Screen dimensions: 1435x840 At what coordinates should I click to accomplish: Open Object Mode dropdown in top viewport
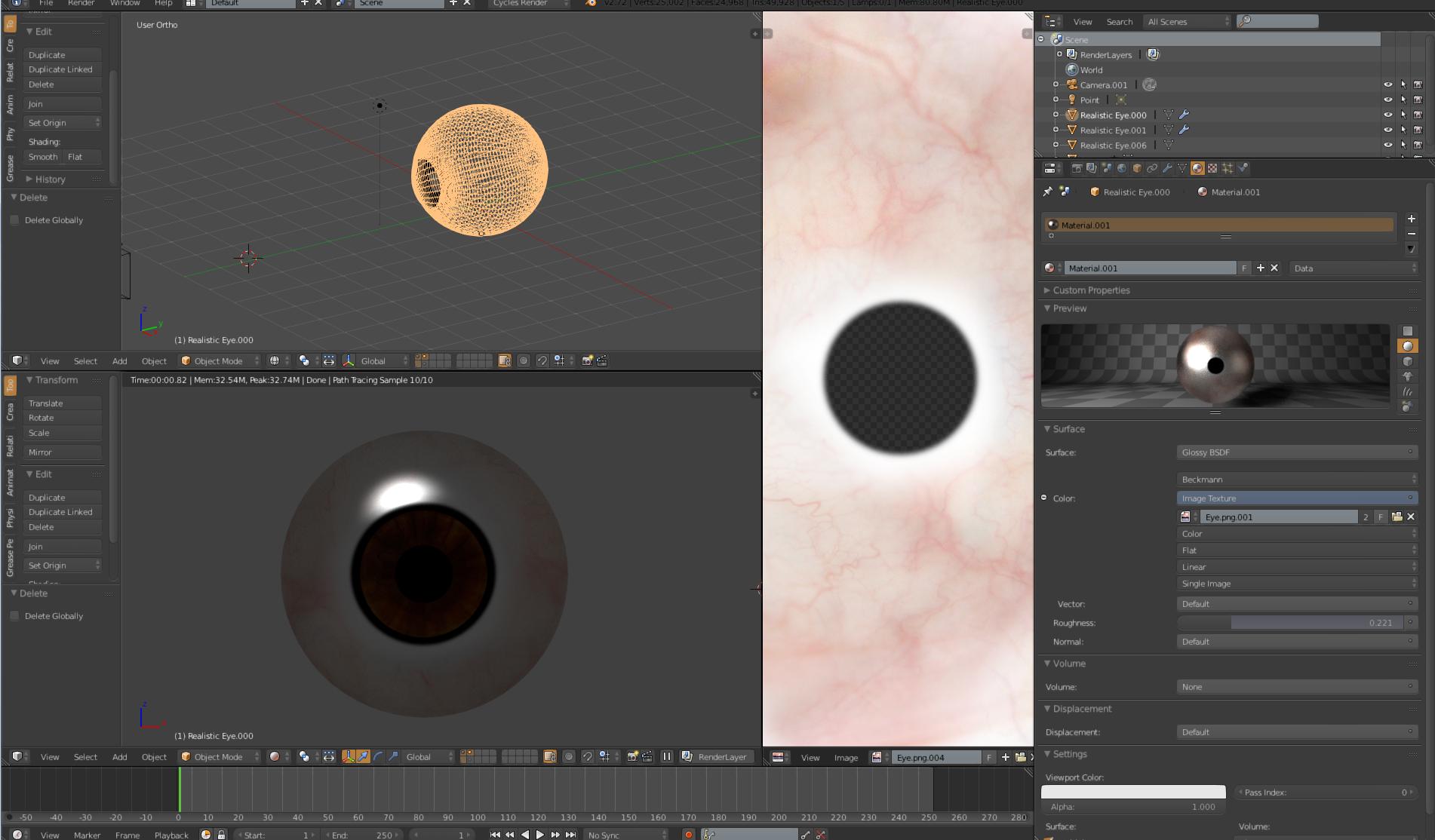(x=220, y=360)
